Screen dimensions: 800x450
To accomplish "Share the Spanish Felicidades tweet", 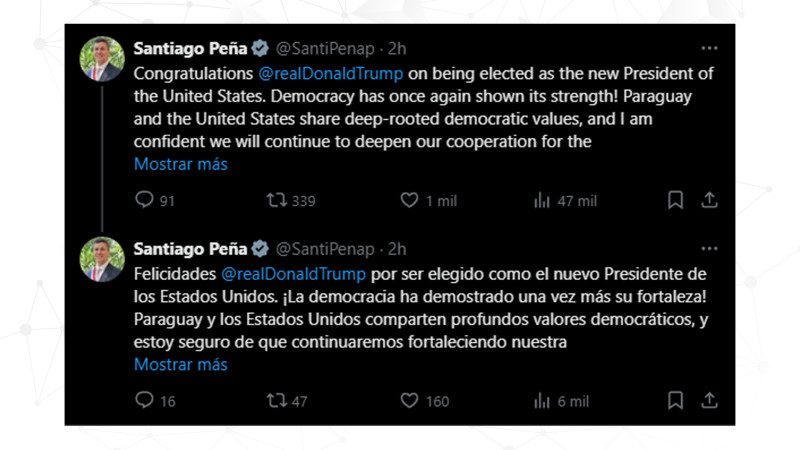I will tap(709, 400).
